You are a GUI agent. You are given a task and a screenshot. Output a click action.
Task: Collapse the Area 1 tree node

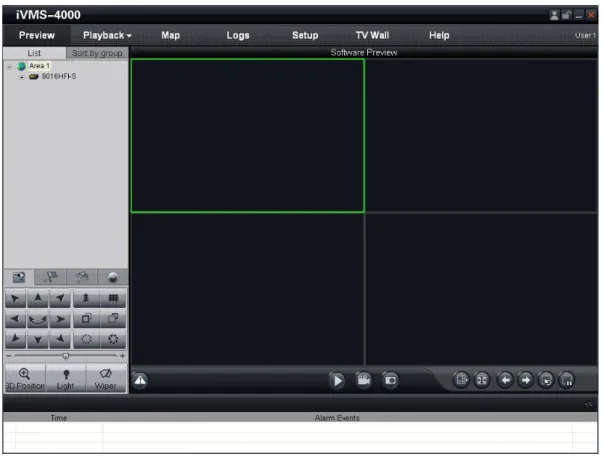pos(10,67)
